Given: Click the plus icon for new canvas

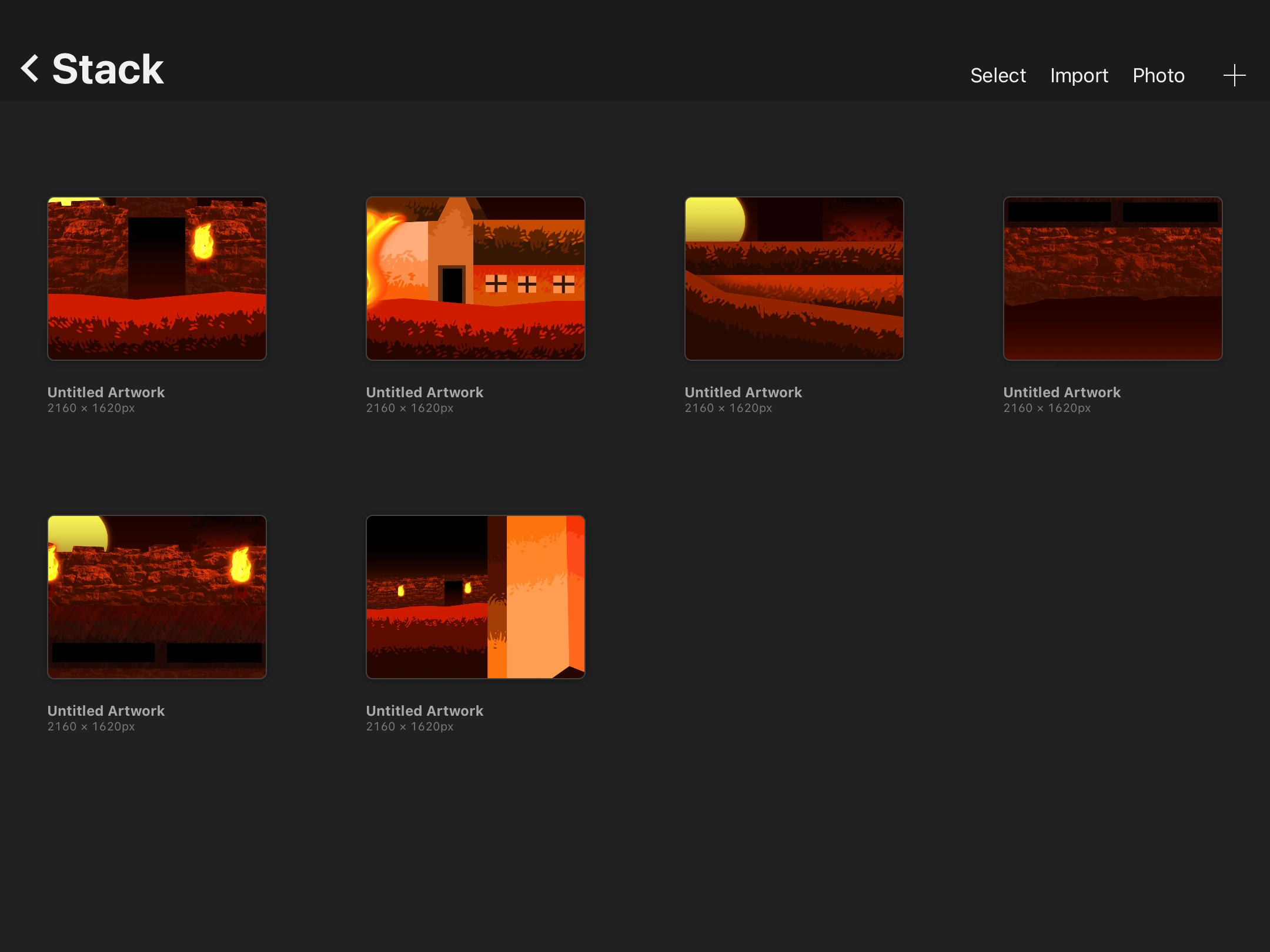Looking at the screenshot, I should point(1234,75).
